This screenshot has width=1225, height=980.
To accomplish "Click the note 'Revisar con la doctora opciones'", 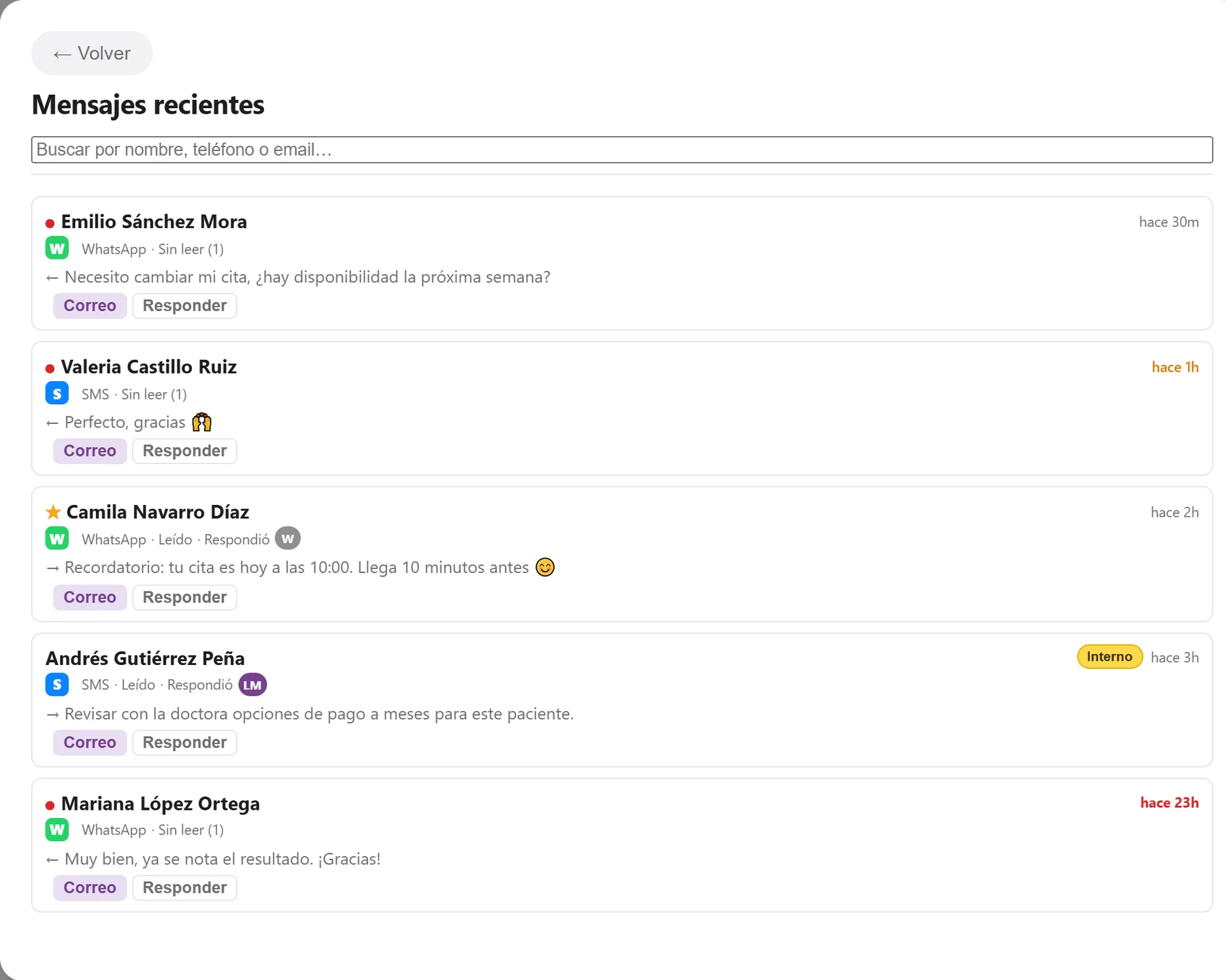I will click(310, 714).
